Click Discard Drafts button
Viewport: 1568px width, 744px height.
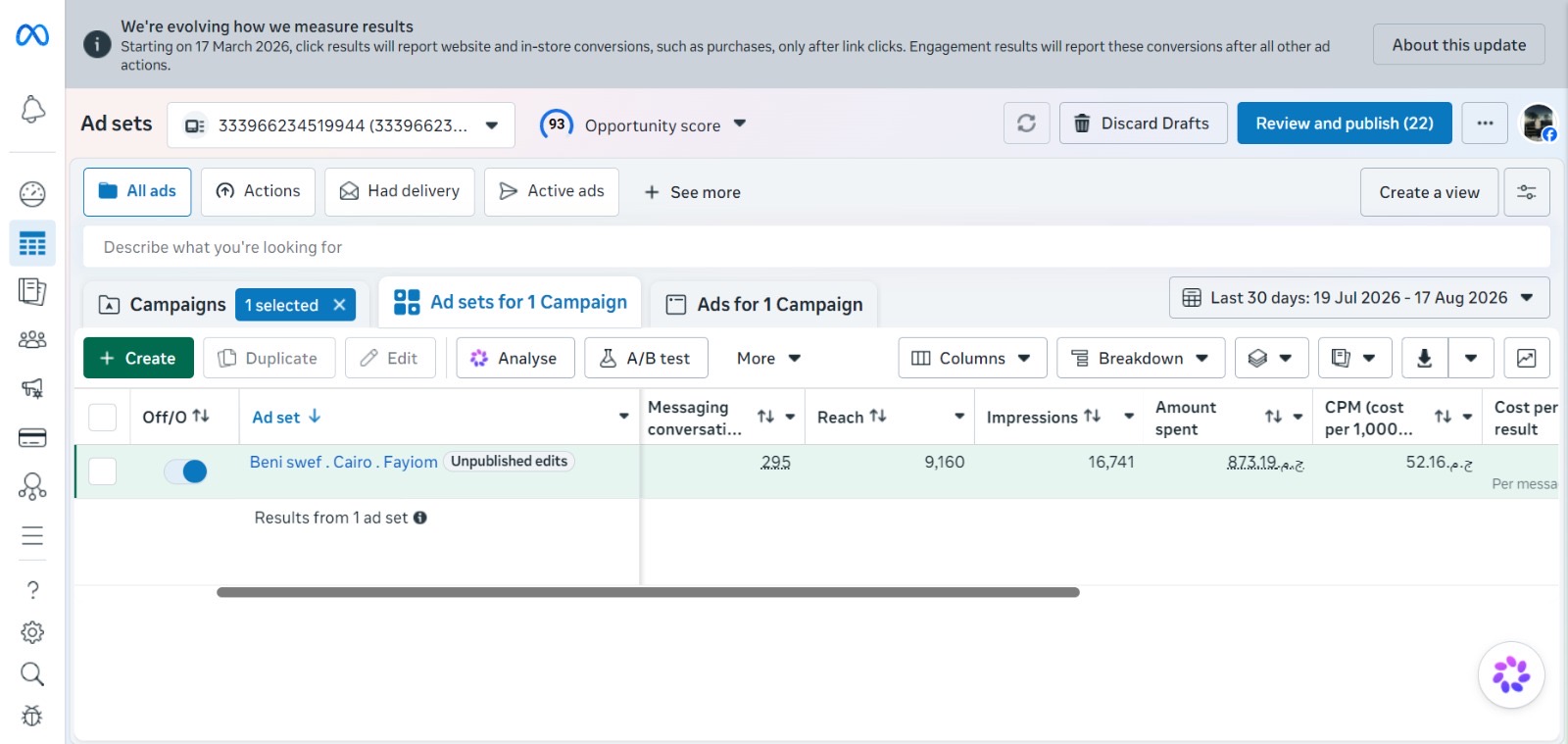tap(1143, 124)
